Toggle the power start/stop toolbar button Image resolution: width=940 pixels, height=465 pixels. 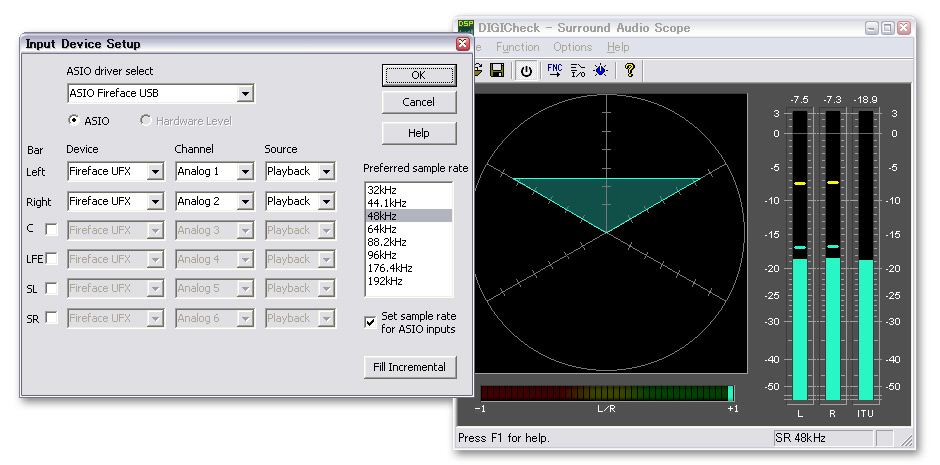(x=527, y=70)
